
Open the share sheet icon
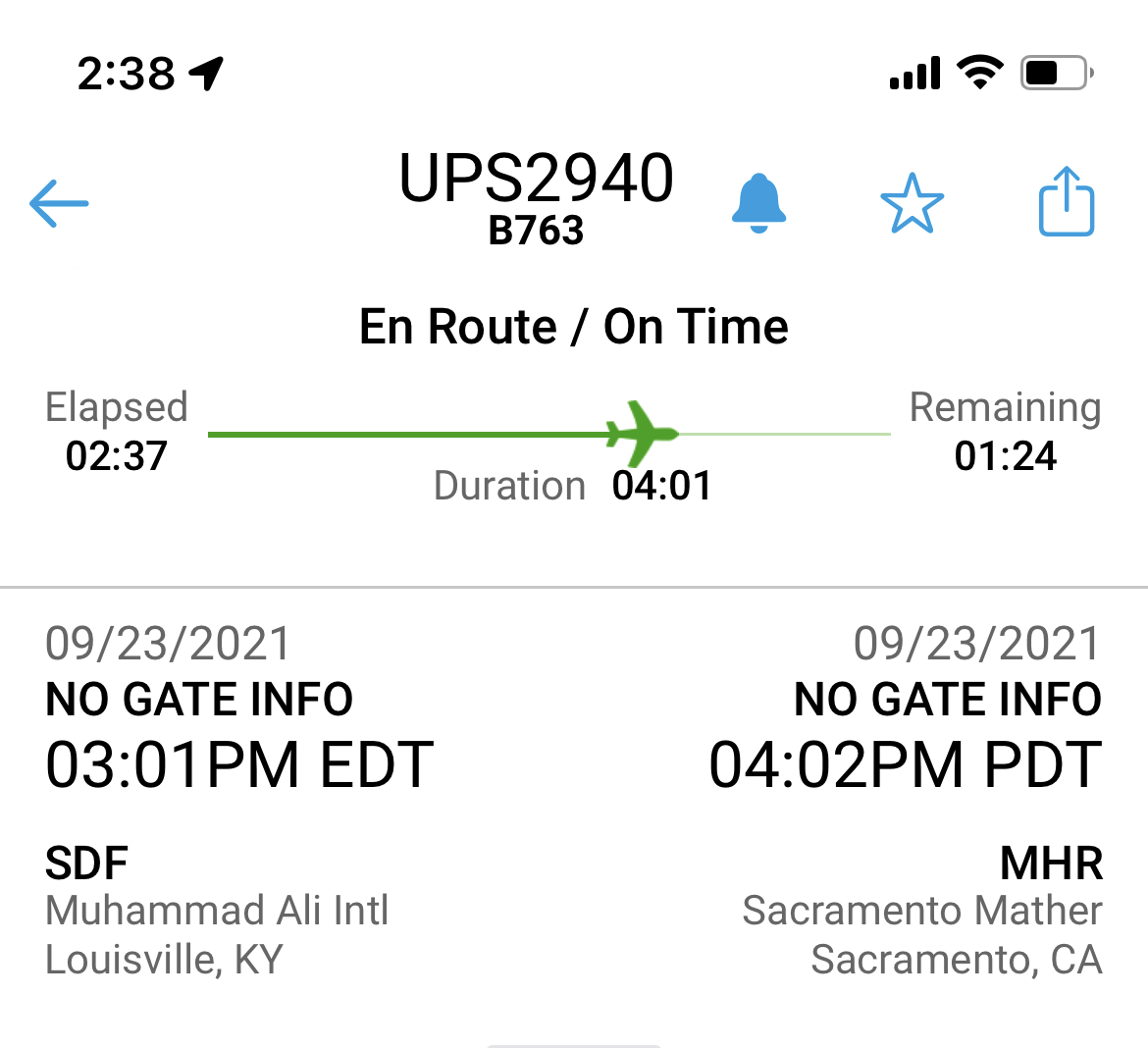click(x=1066, y=202)
